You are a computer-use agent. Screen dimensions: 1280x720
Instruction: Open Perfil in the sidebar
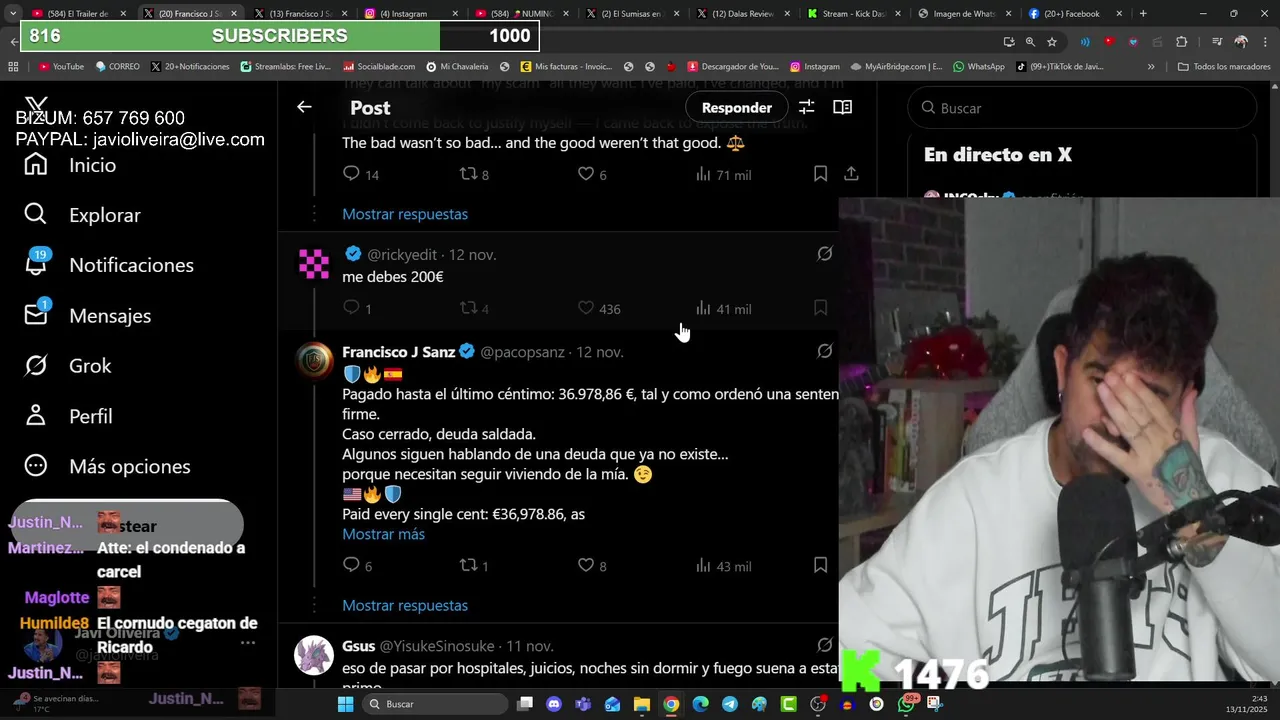[68, 416]
